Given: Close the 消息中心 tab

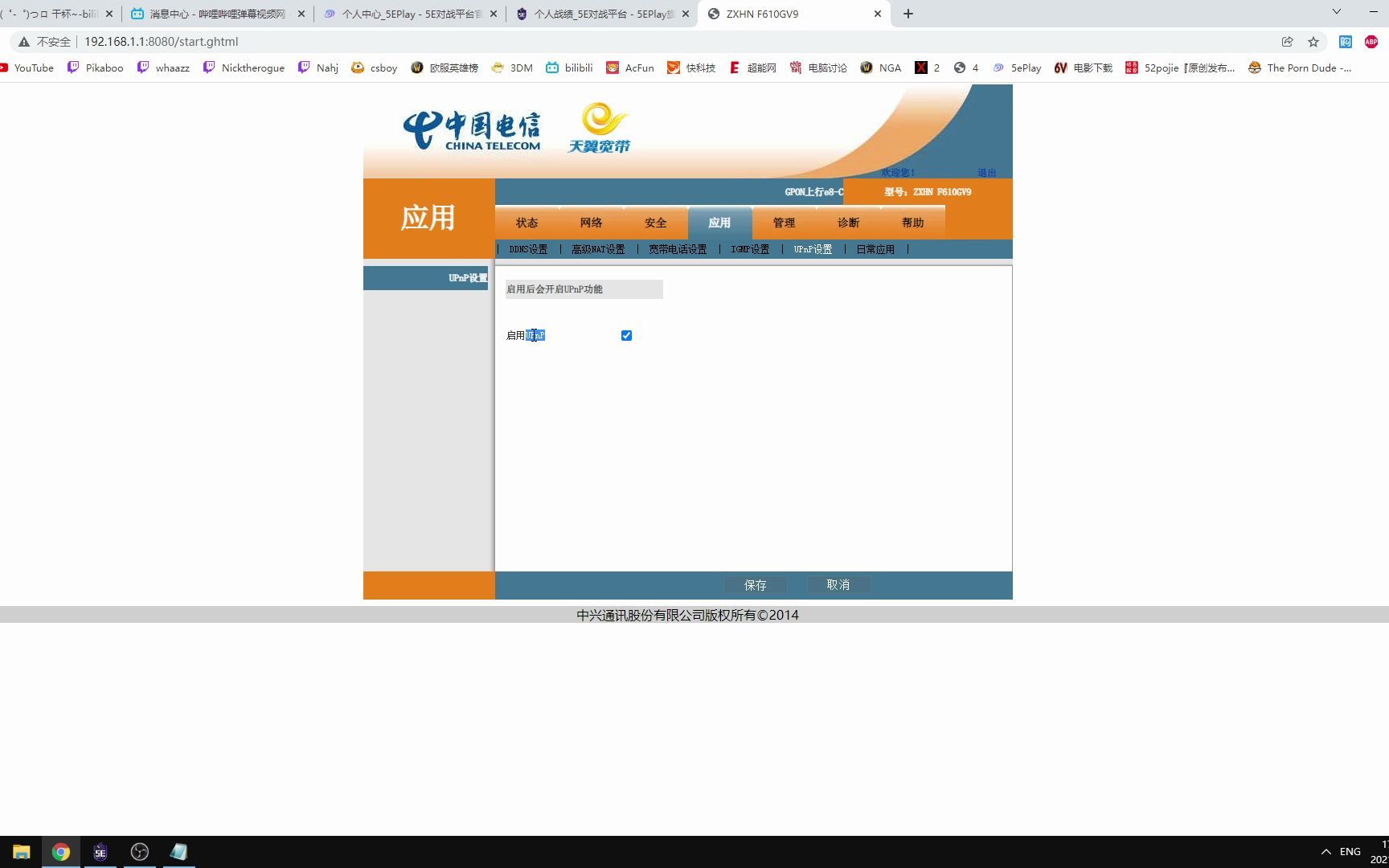Looking at the screenshot, I should 301,14.
